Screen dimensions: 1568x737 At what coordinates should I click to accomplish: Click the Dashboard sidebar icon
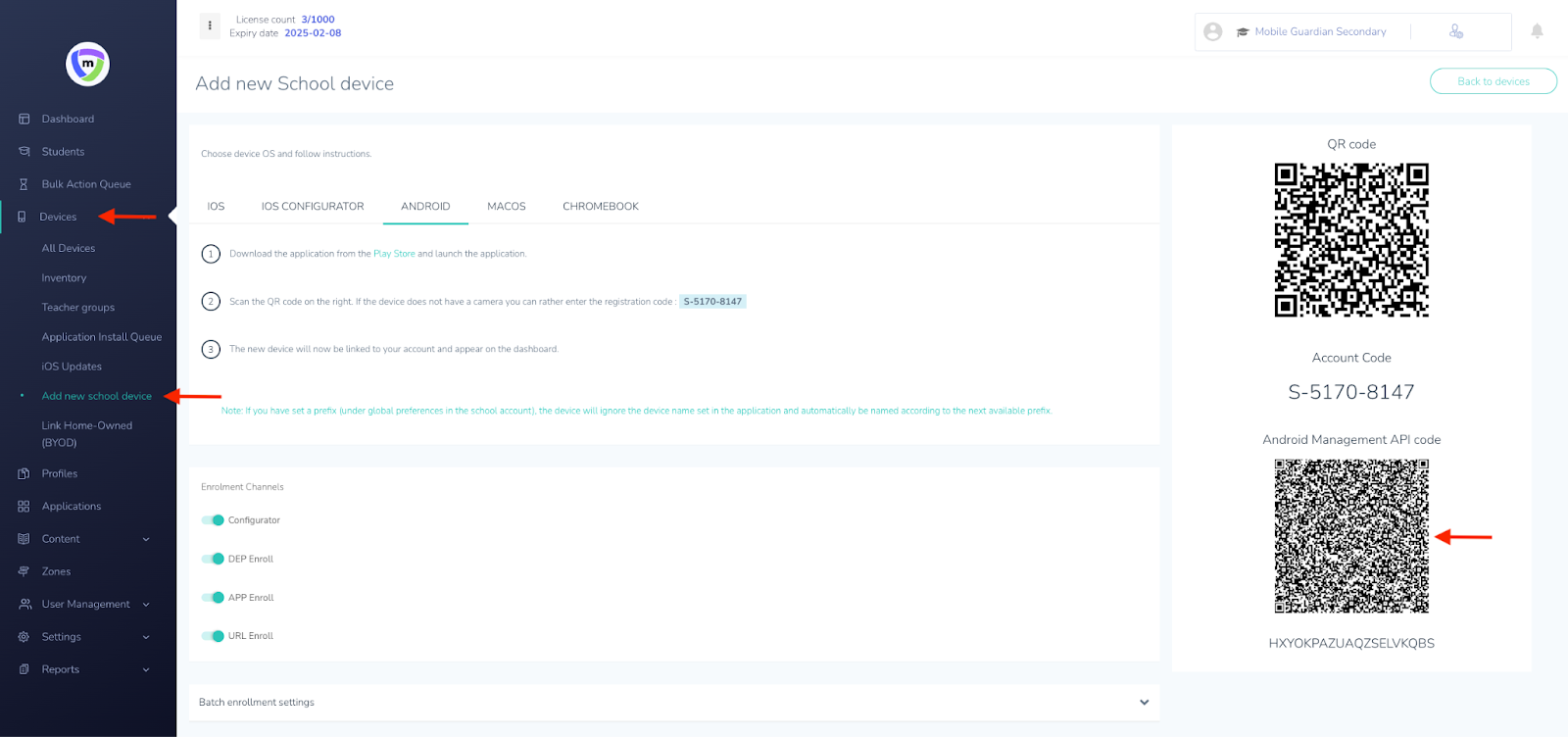[24, 119]
